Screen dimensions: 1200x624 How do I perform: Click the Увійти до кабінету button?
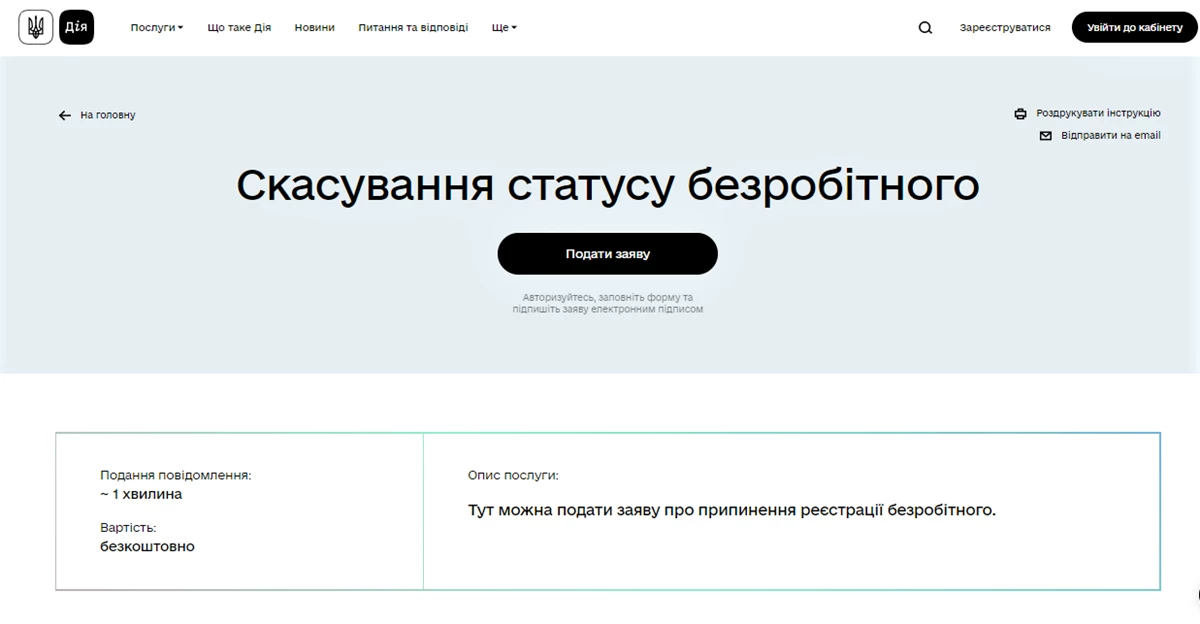click(x=1135, y=27)
